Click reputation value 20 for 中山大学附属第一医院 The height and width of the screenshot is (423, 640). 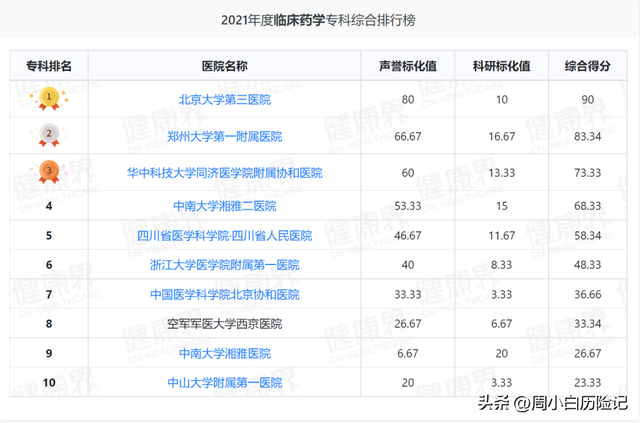tap(408, 383)
